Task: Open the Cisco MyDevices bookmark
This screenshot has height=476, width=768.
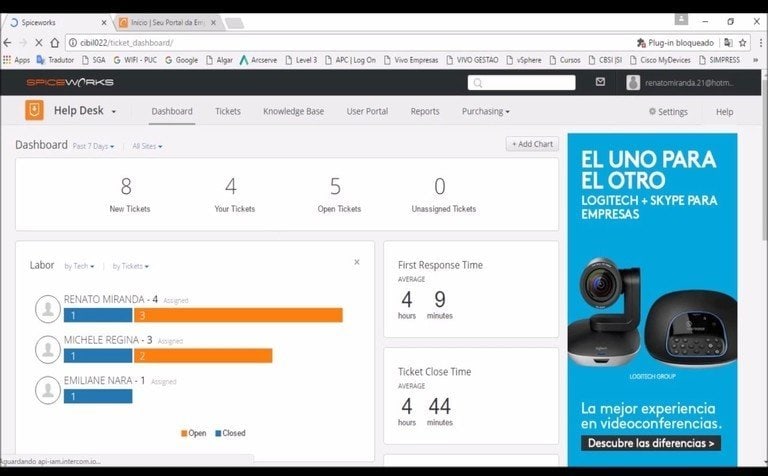Action: point(660,60)
